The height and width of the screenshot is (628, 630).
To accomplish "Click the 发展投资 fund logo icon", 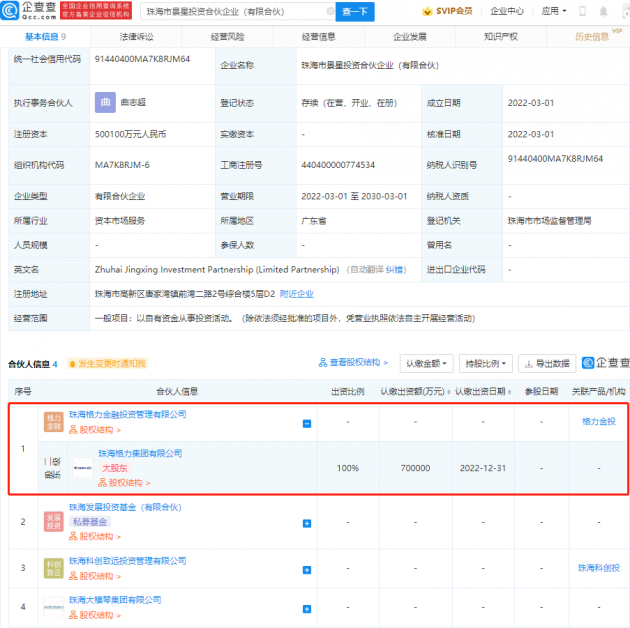I will point(53,522).
